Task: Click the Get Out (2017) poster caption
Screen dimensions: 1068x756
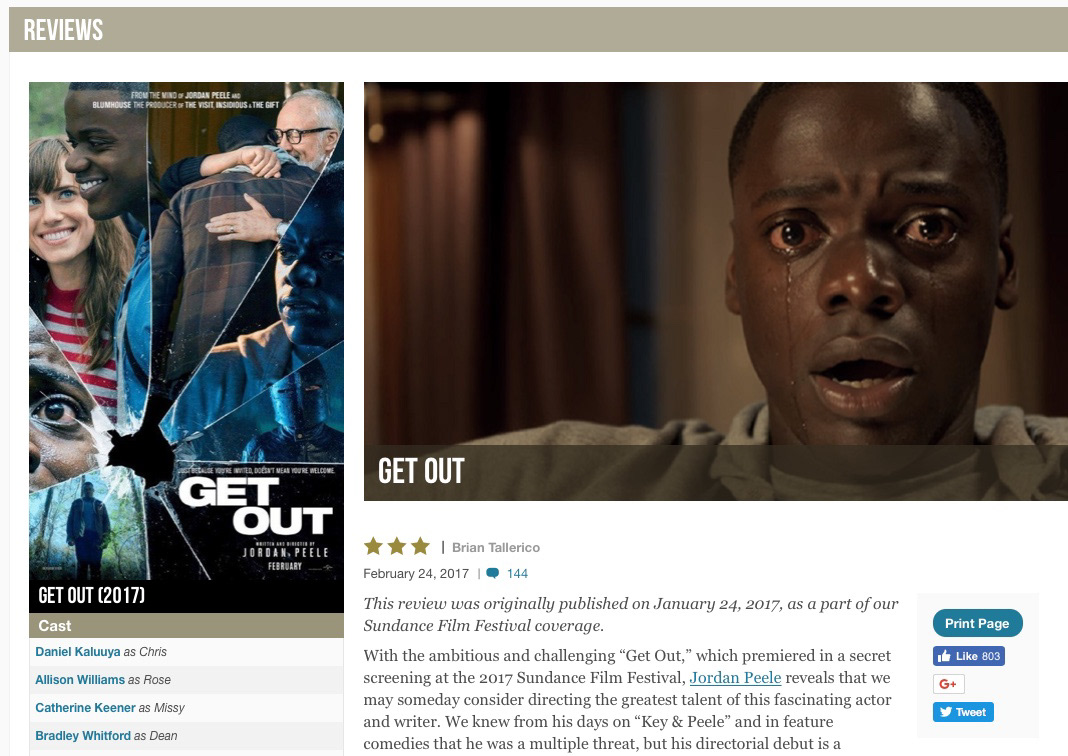Action: pos(91,595)
